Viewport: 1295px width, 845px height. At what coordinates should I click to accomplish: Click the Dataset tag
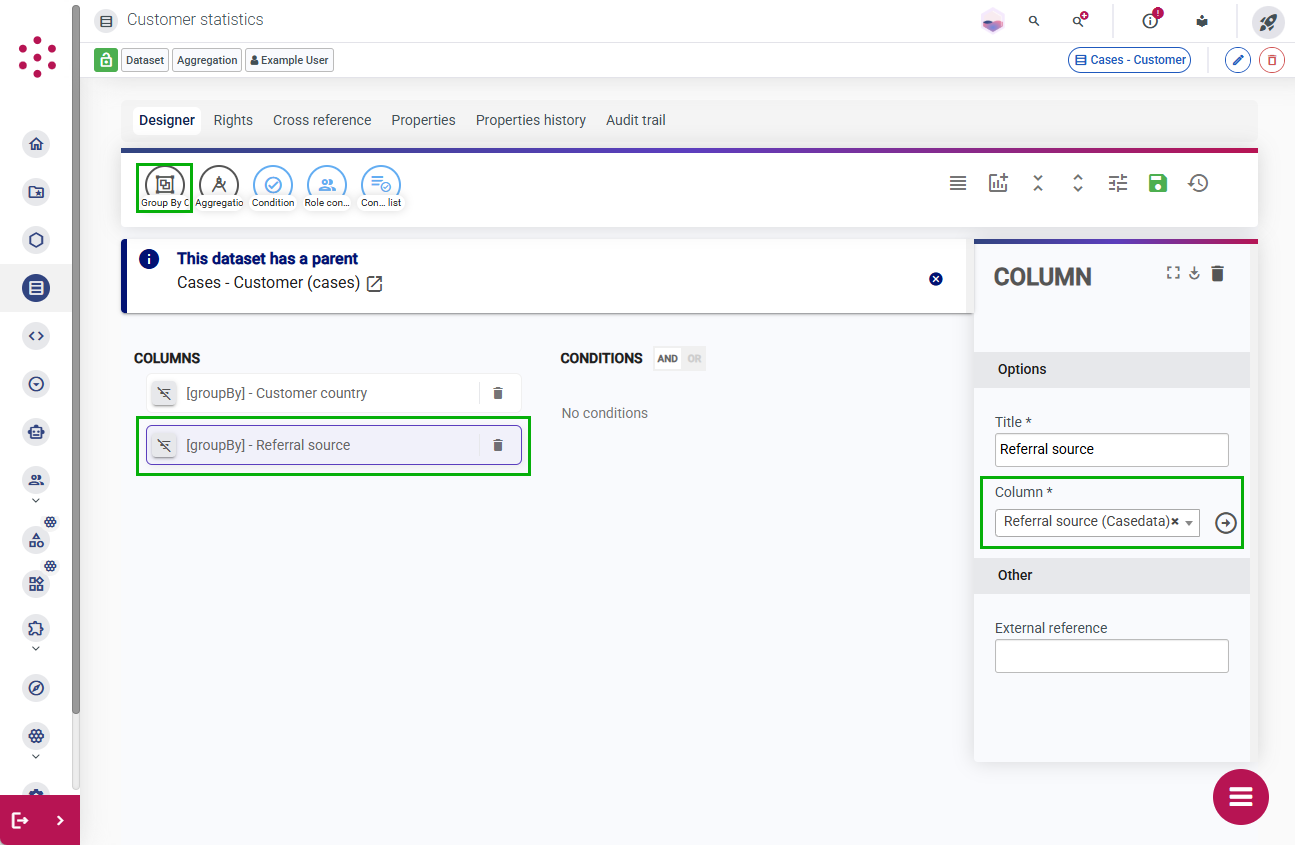click(x=145, y=60)
